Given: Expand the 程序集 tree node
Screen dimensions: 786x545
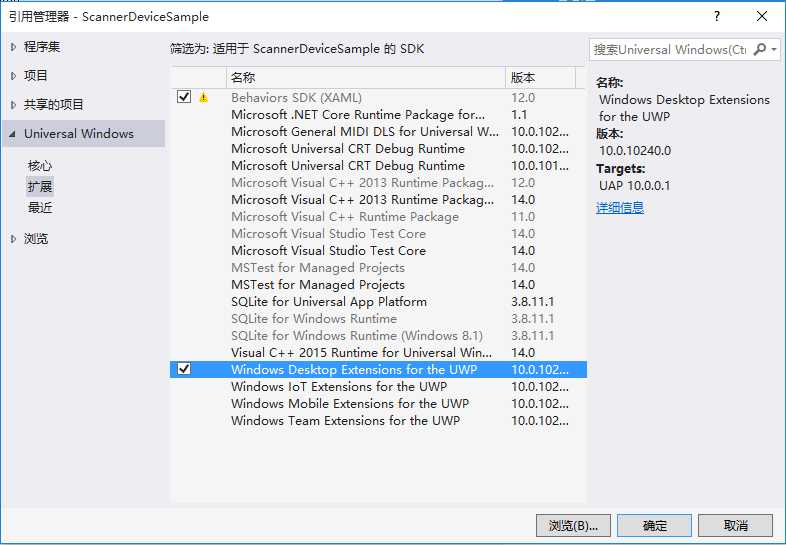Looking at the screenshot, I should click(14, 47).
